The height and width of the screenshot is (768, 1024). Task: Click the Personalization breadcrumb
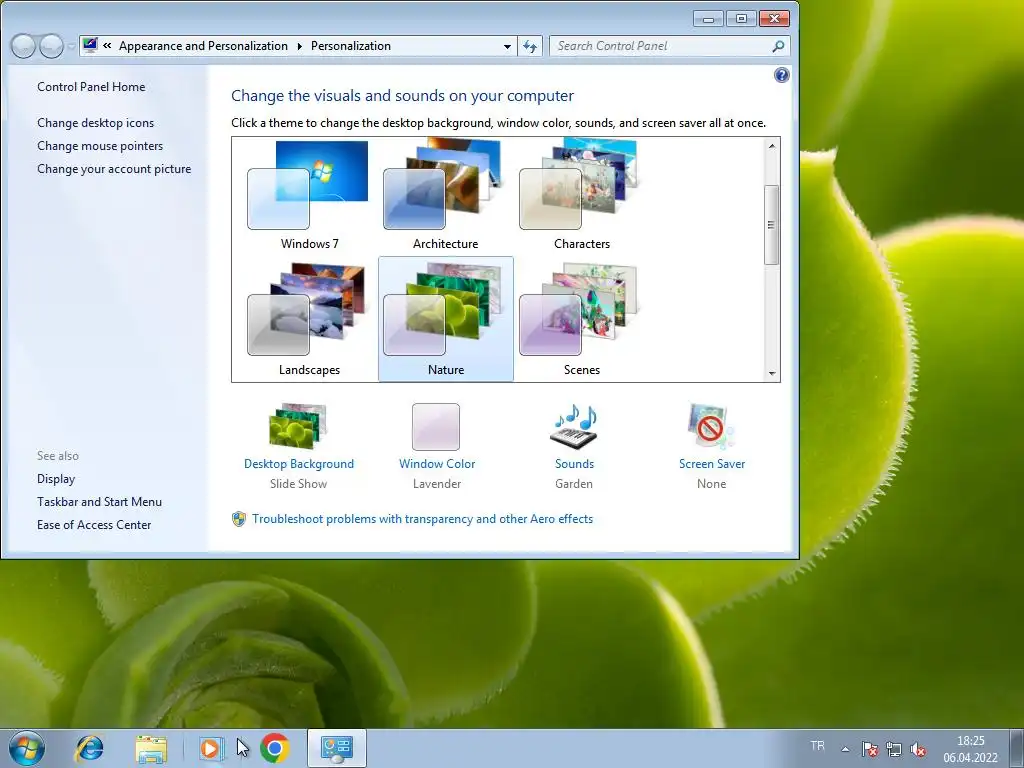coord(351,46)
